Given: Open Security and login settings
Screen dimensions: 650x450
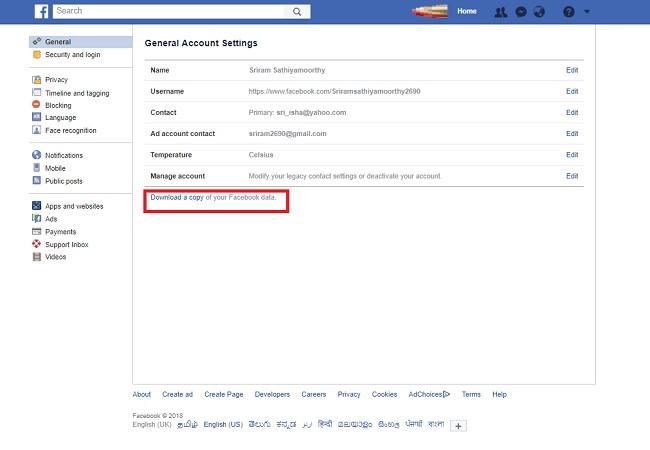Looking at the screenshot, I should pos(72,55).
